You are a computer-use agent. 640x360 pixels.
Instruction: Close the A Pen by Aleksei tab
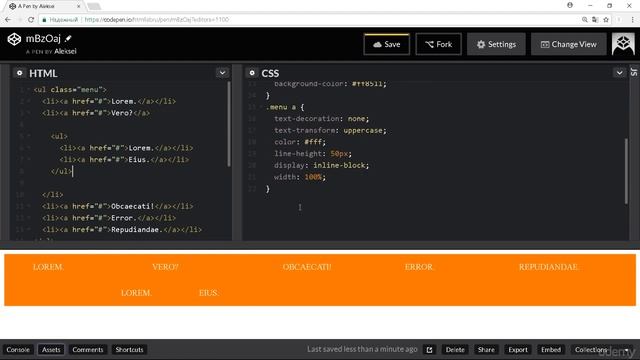point(79,7)
